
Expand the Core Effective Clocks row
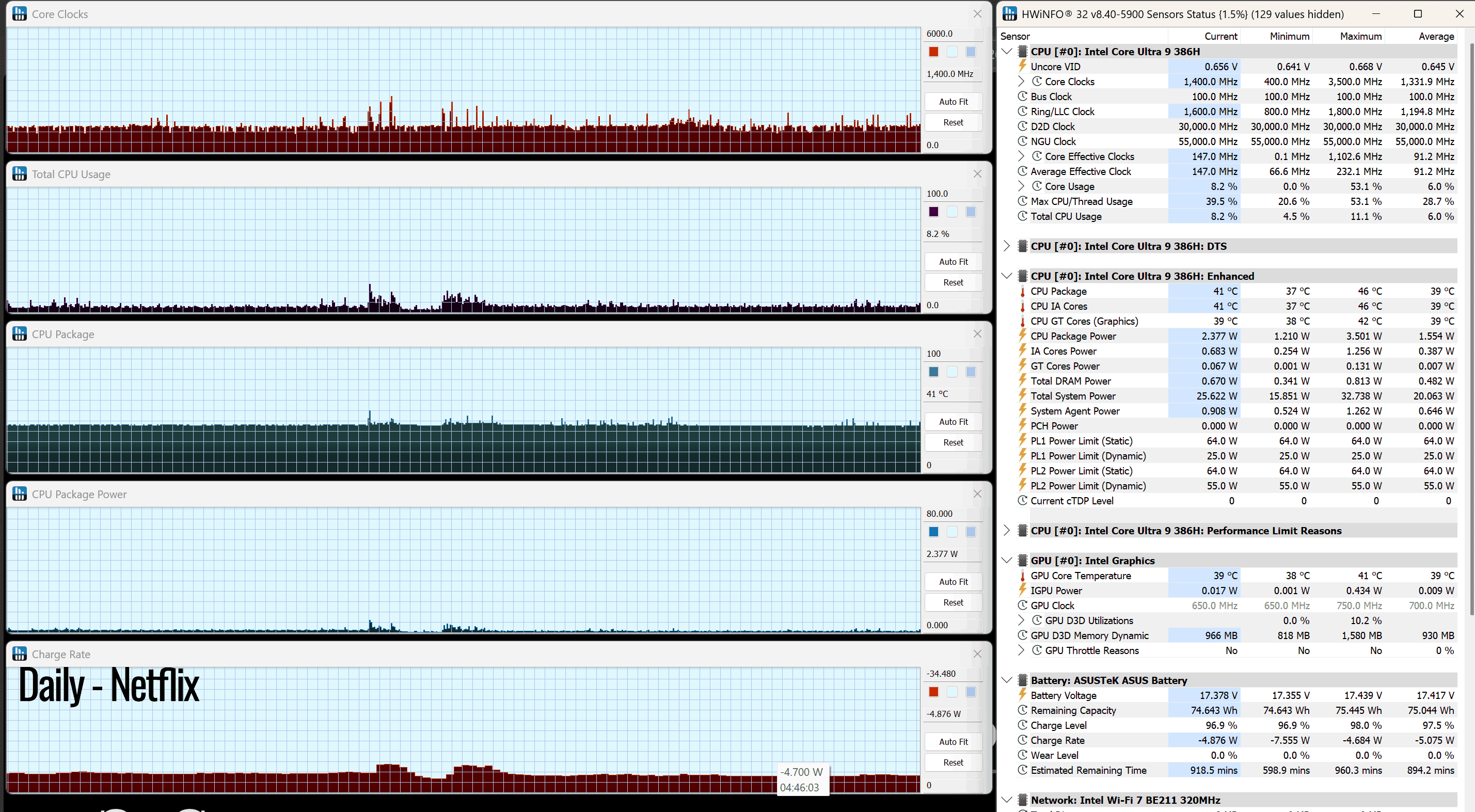[x=1021, y=156]
